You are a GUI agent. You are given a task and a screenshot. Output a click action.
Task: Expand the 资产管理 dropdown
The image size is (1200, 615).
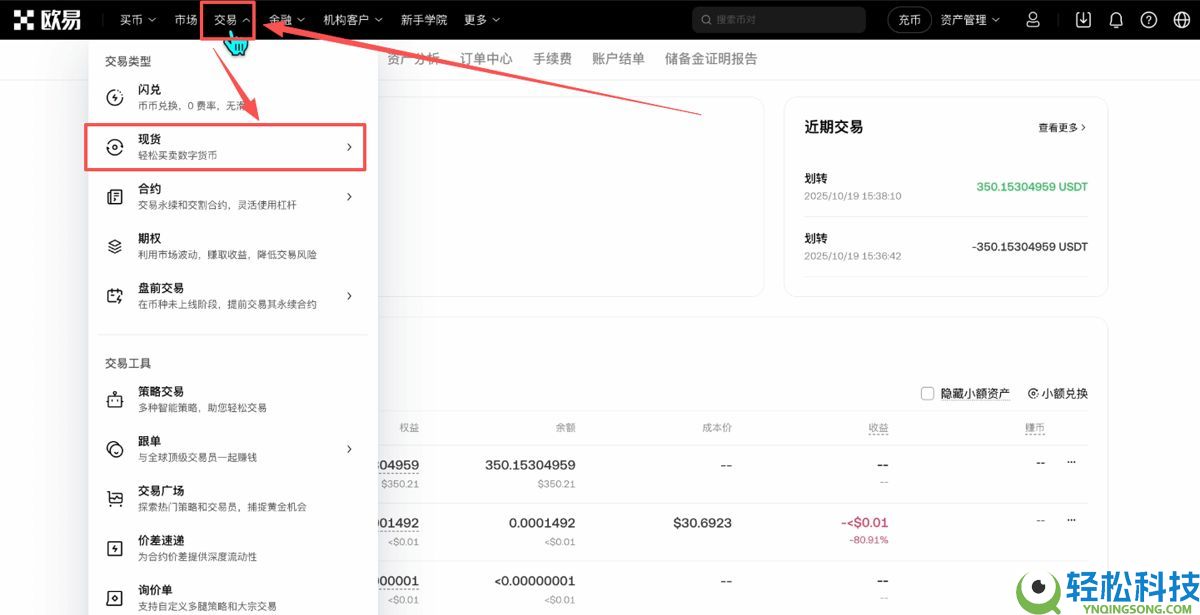tap(966, 19)
